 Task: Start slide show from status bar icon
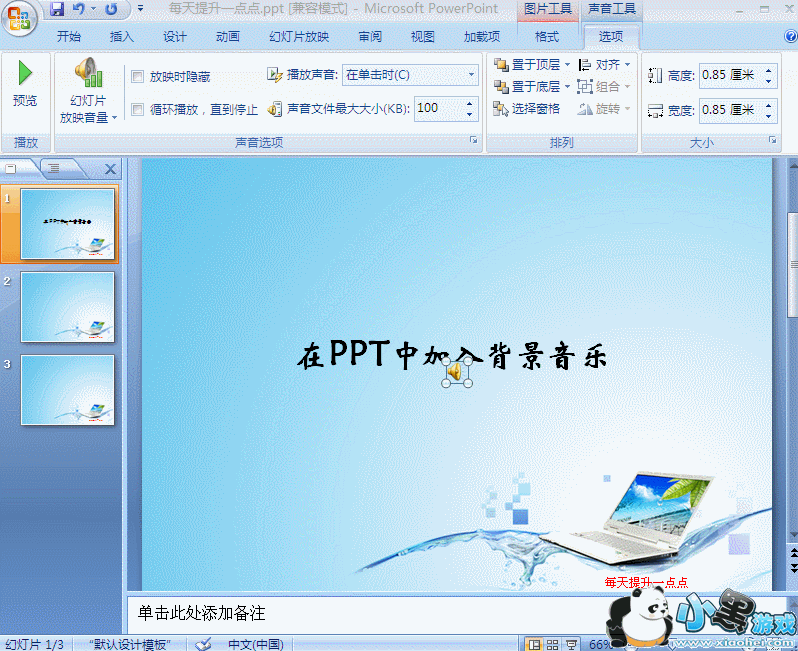572,645
